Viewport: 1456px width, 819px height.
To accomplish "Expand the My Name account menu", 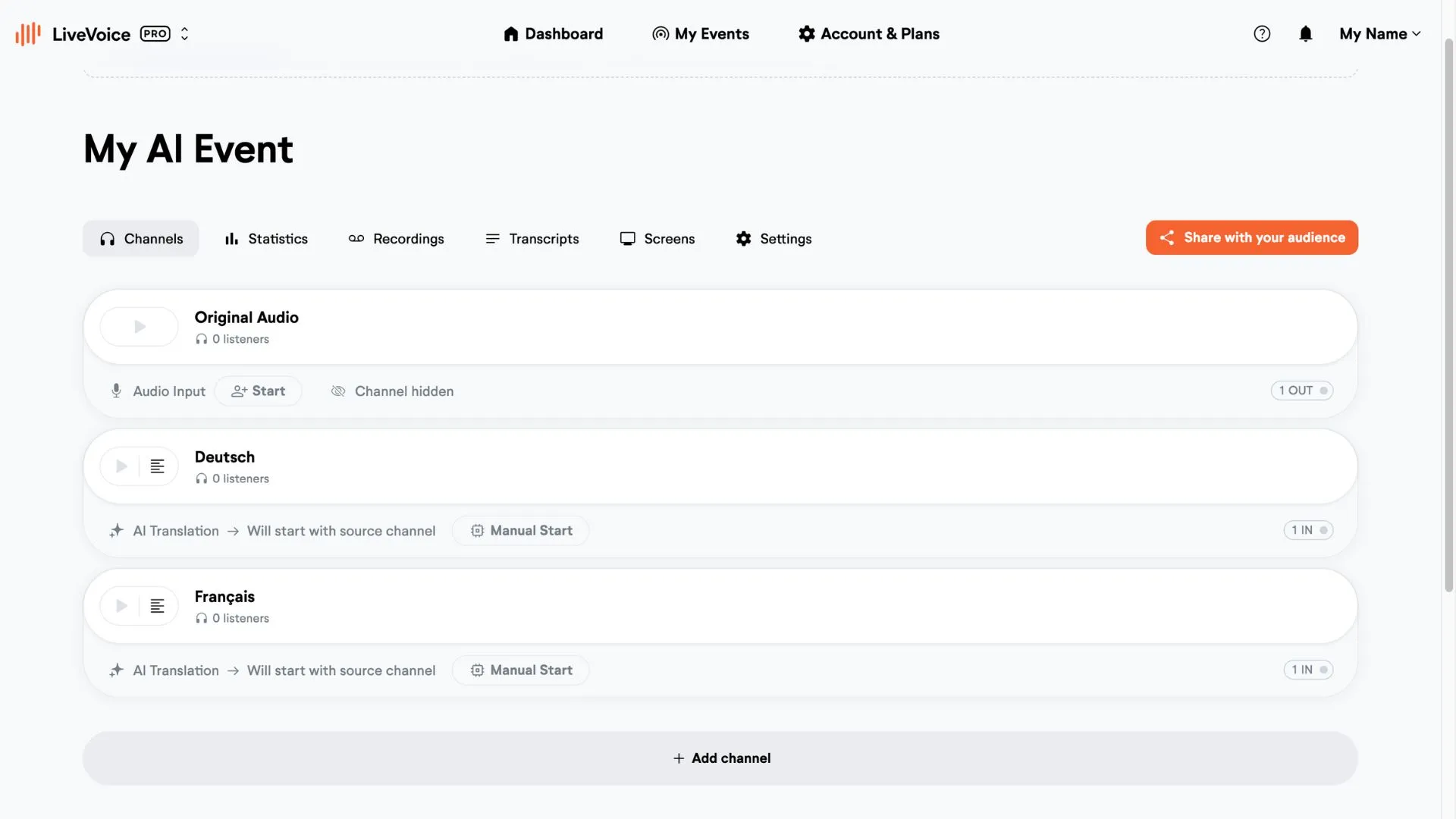I will 1380,34.
